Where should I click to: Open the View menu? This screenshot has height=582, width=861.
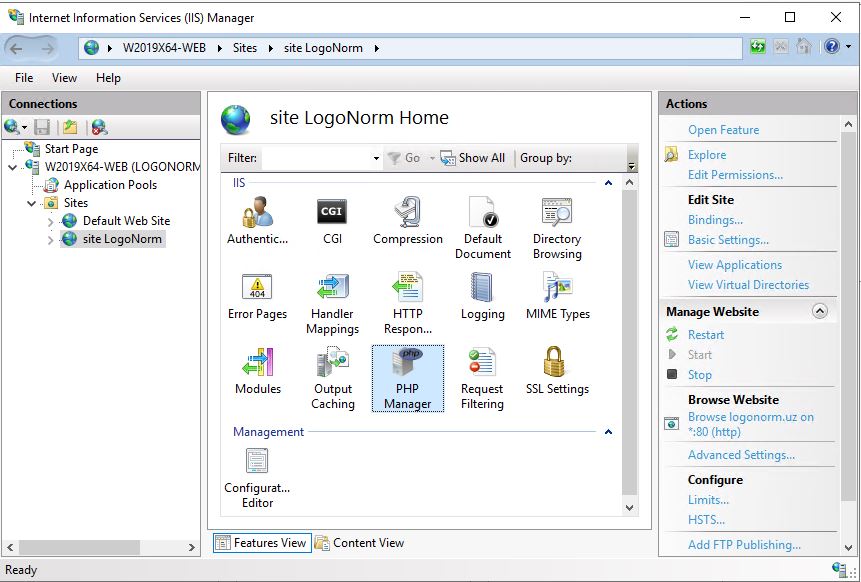[64, 78]
